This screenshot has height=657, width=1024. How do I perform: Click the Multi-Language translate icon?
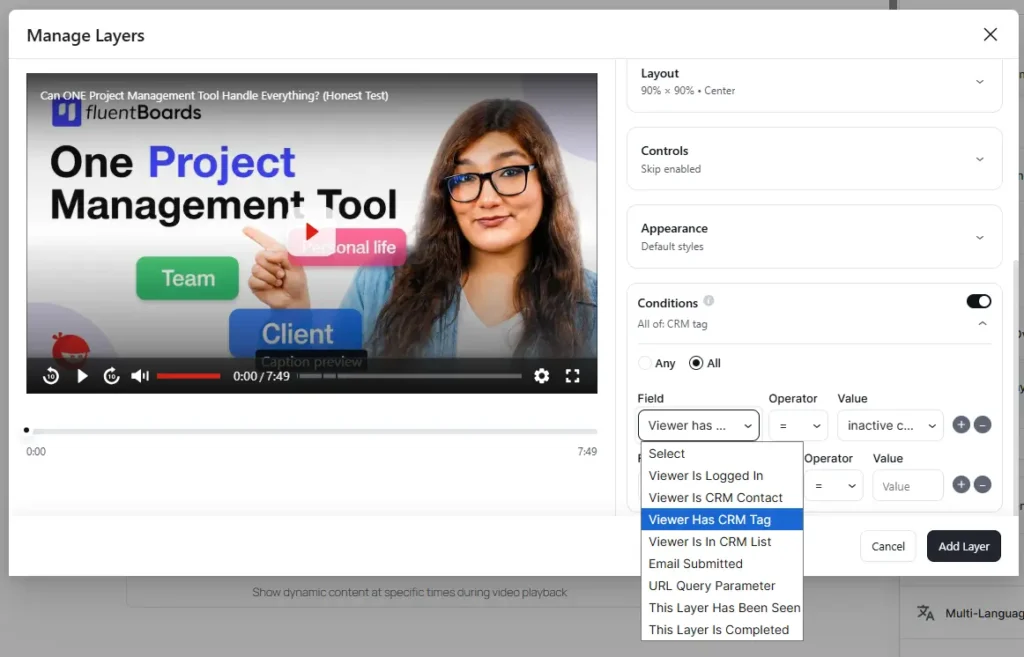tap(925, 613)
